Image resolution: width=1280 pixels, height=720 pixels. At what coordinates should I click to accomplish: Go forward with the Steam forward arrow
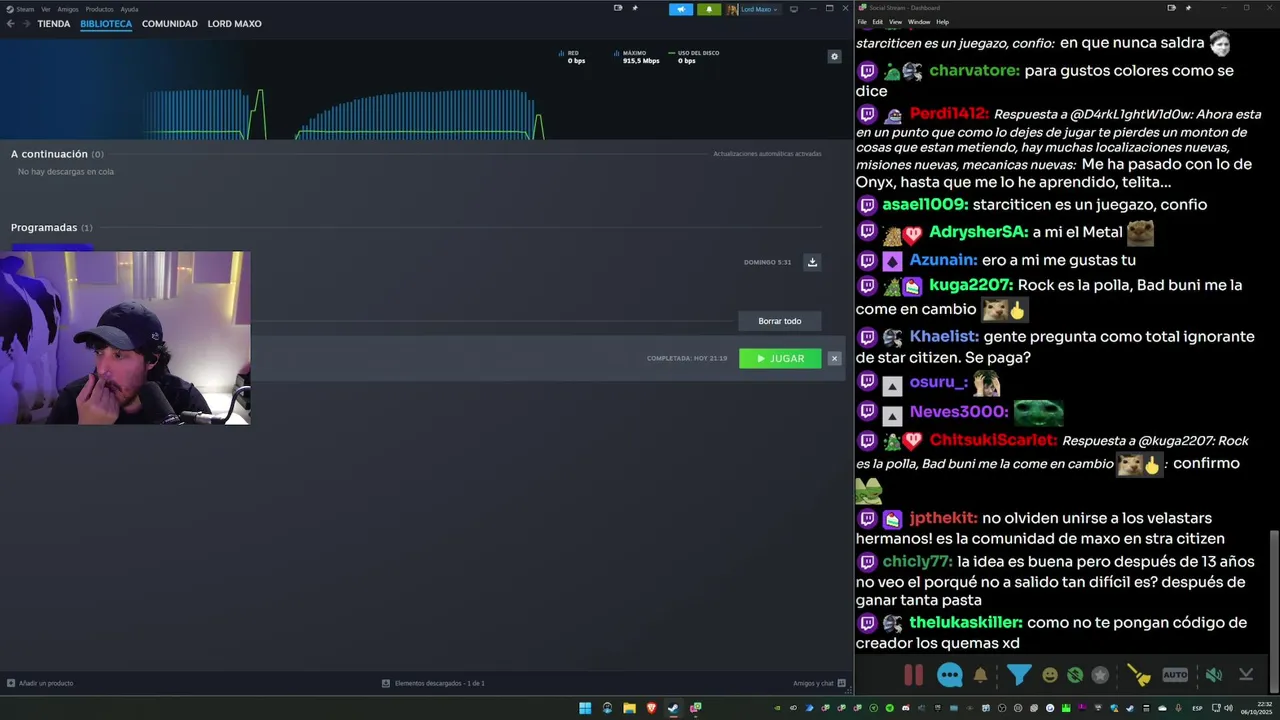pyautogui.click(x=25, y=24)
